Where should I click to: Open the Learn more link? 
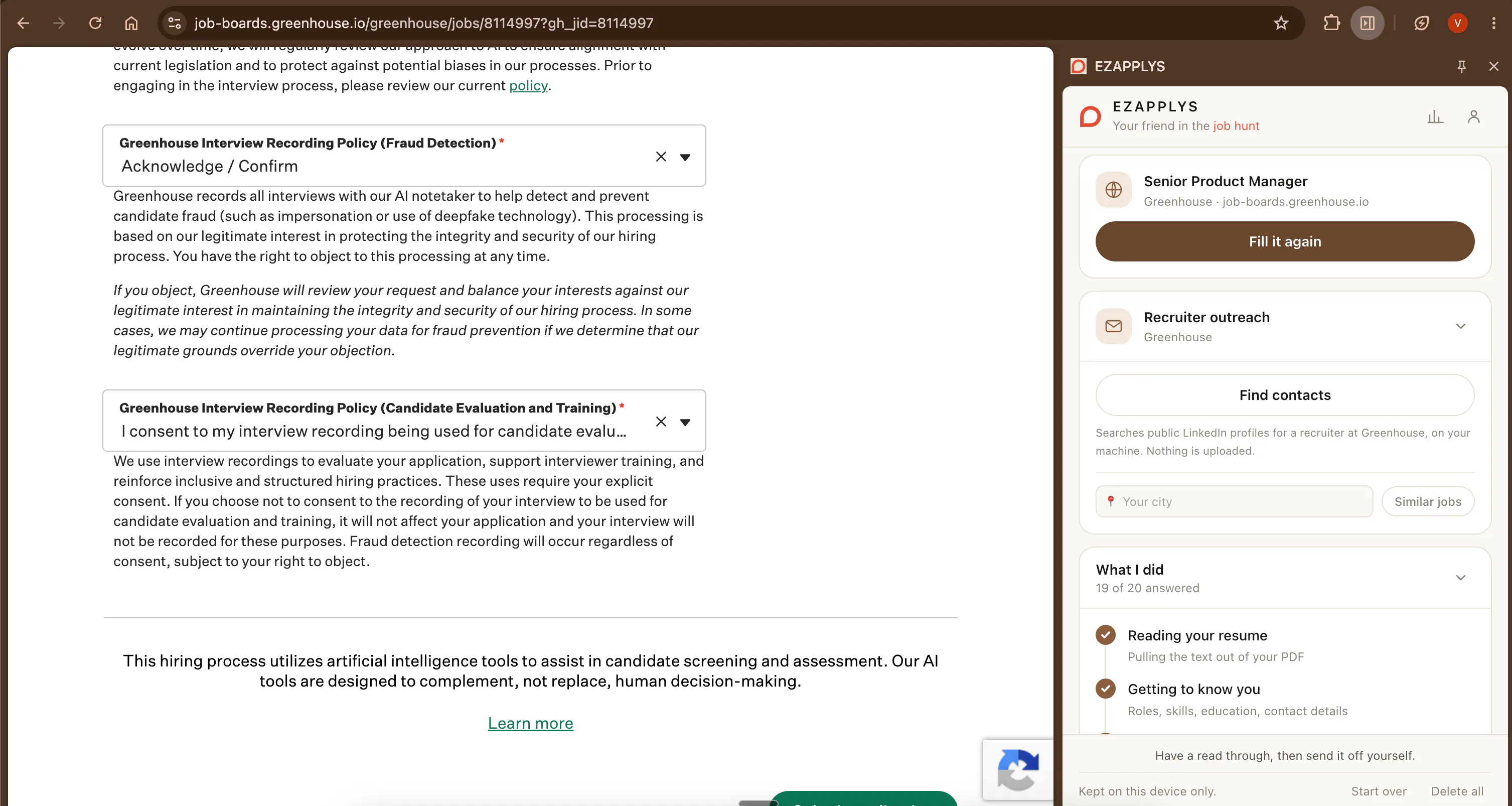point(531,723)
